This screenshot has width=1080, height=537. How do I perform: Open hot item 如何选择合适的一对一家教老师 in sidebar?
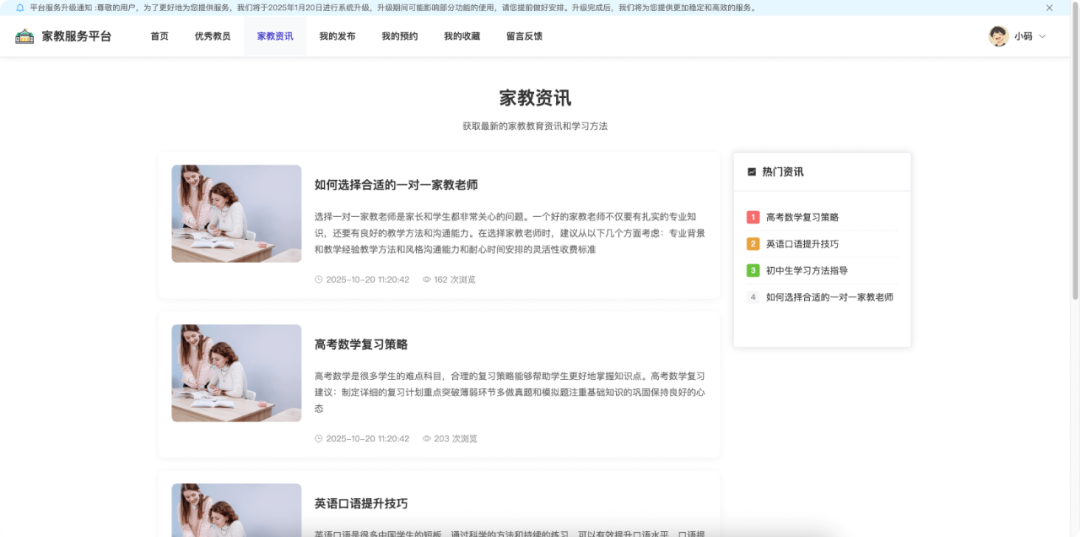pyautogui.click(x=830, y=297)
